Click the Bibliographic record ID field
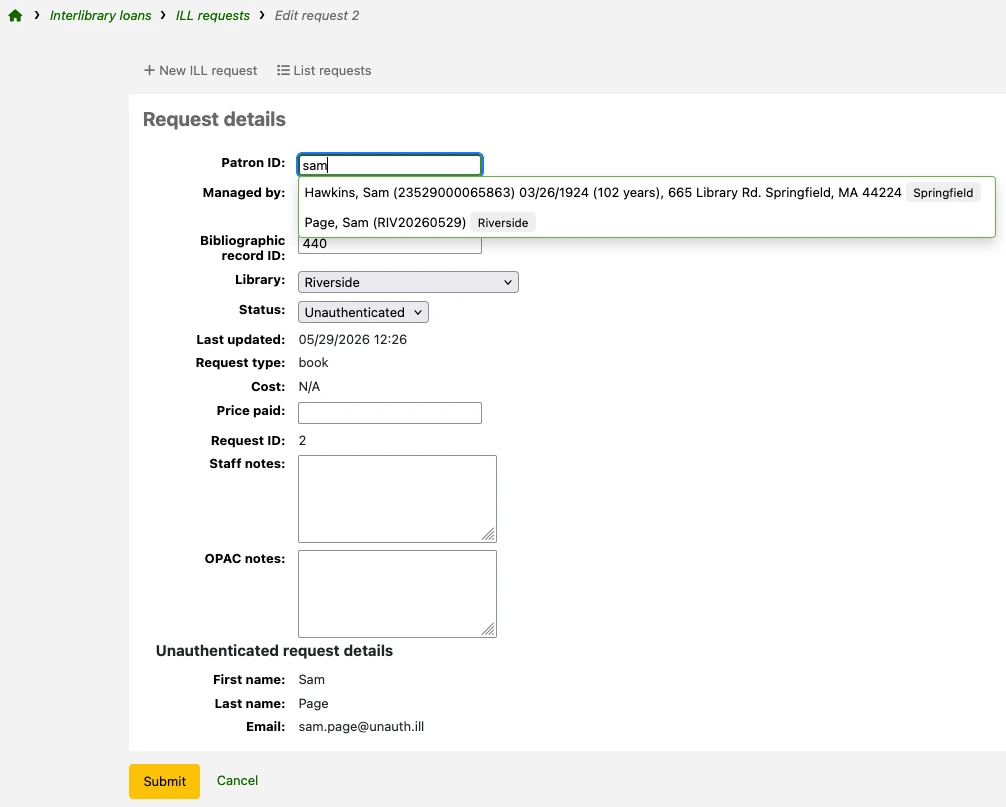 pos(390,245)
